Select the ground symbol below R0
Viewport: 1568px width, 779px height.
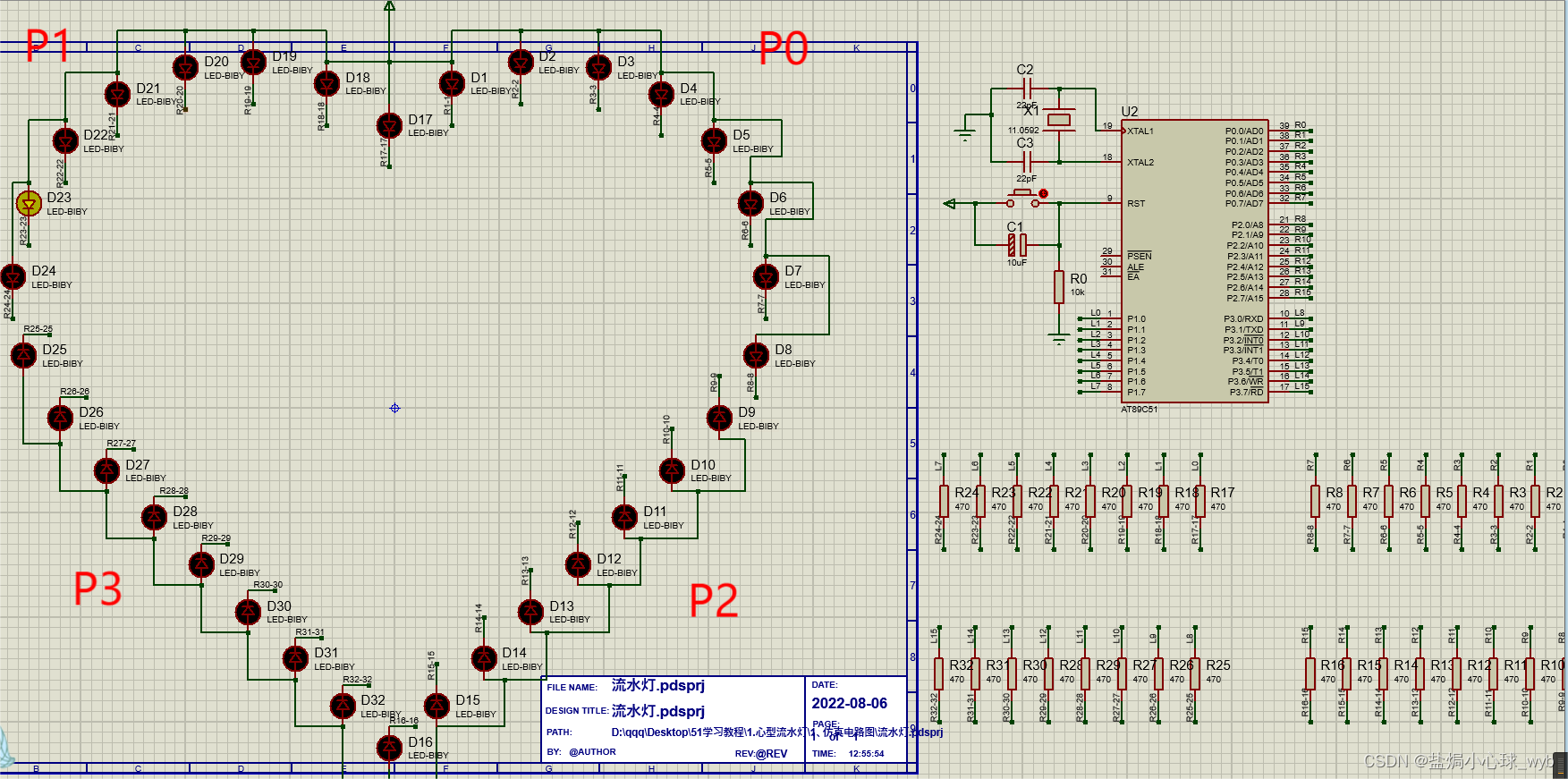pyautogui.click(x=1059, y=339)
